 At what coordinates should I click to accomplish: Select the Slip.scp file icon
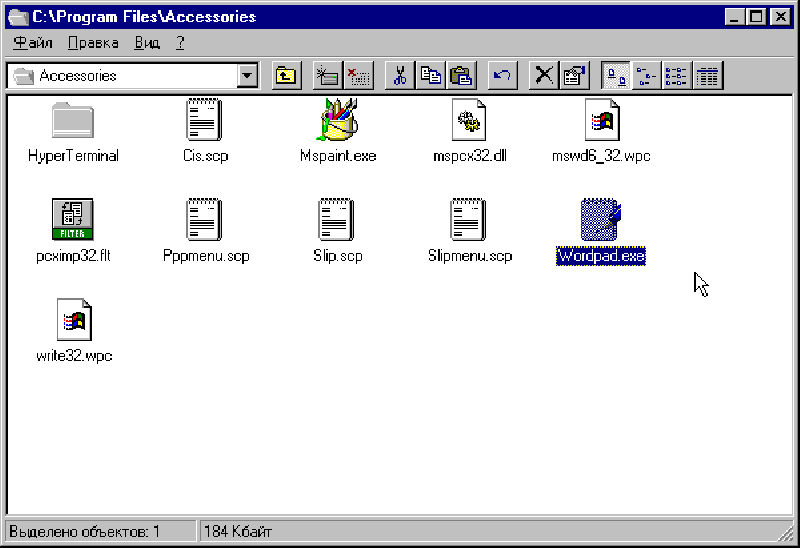(336, 219)
